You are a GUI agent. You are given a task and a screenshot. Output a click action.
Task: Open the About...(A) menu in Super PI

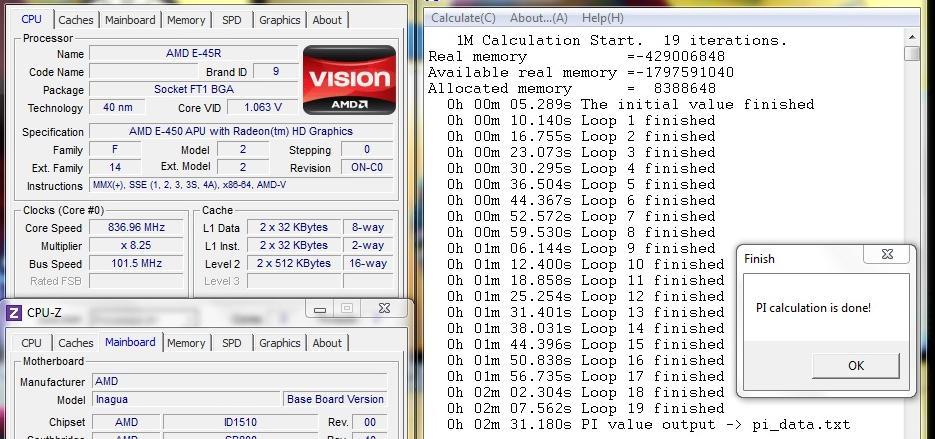pyautogui.click(x=538, y=18)
